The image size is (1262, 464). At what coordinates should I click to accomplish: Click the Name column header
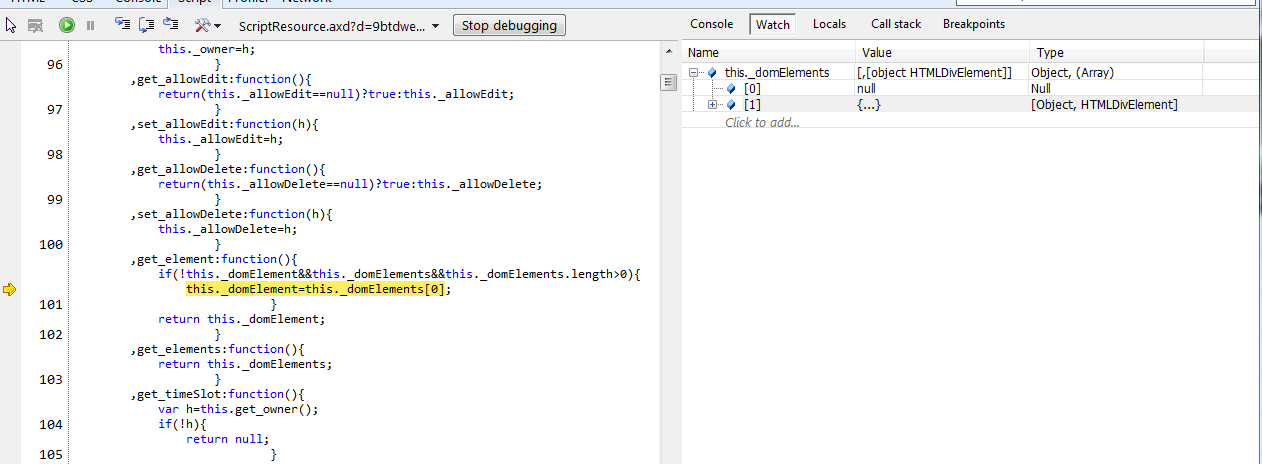tap(769, 52)
